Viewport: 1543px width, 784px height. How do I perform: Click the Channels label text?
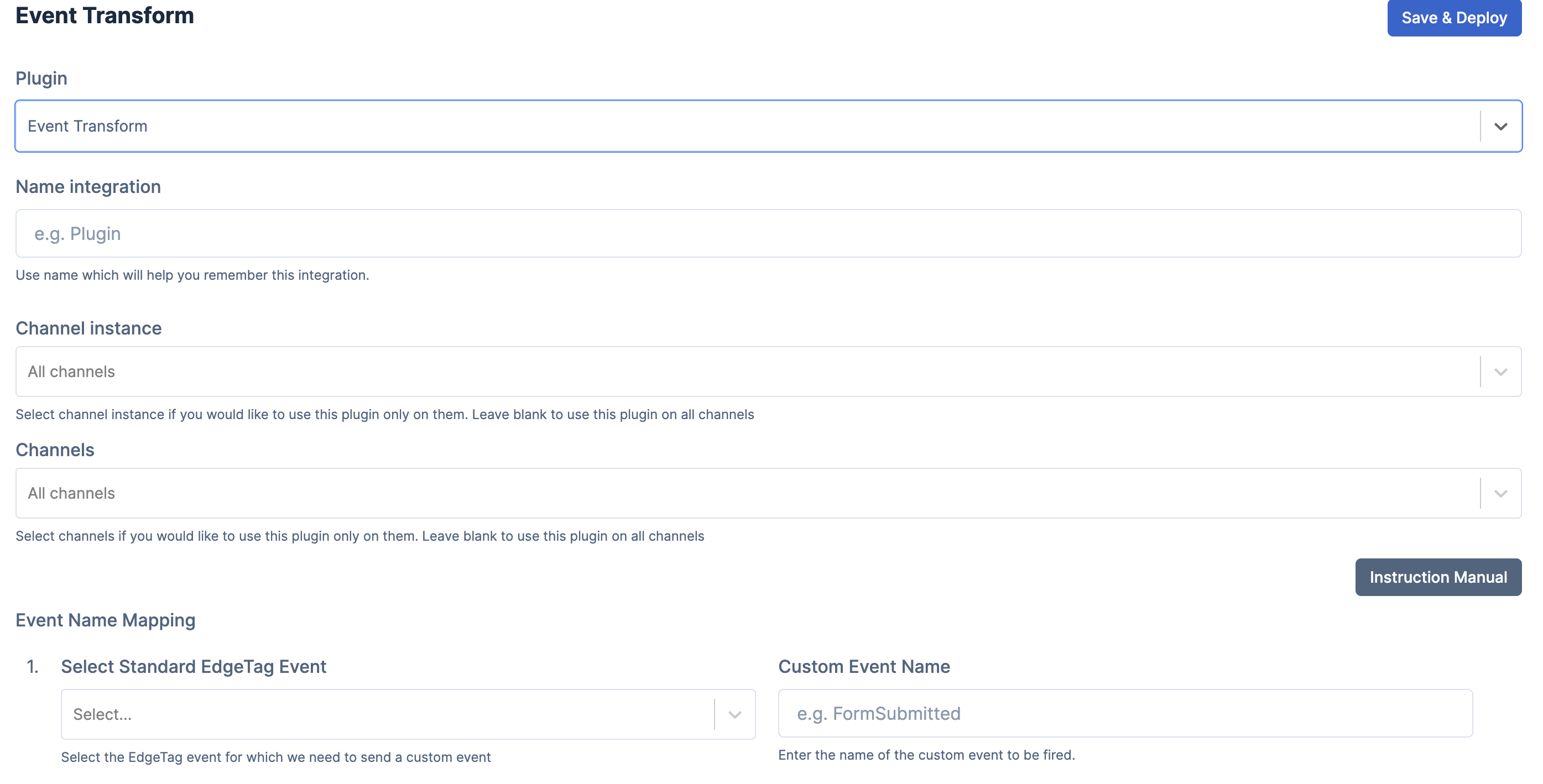[x=55, y=450]
